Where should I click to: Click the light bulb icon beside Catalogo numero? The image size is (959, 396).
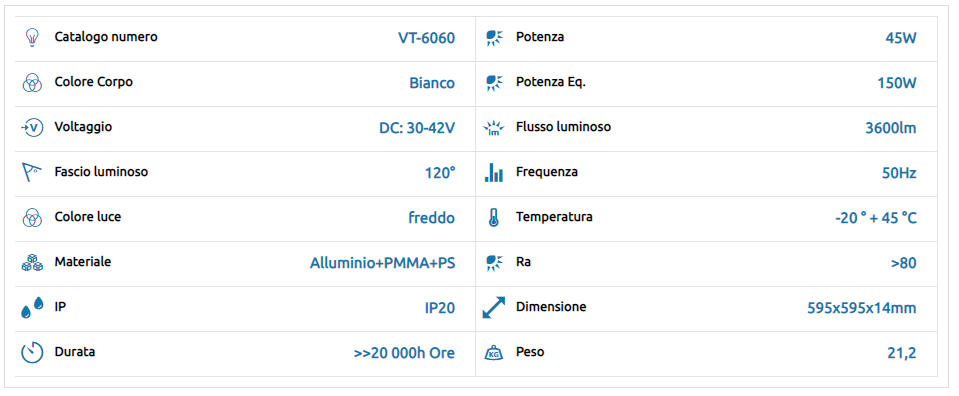[x=31, y=37]
